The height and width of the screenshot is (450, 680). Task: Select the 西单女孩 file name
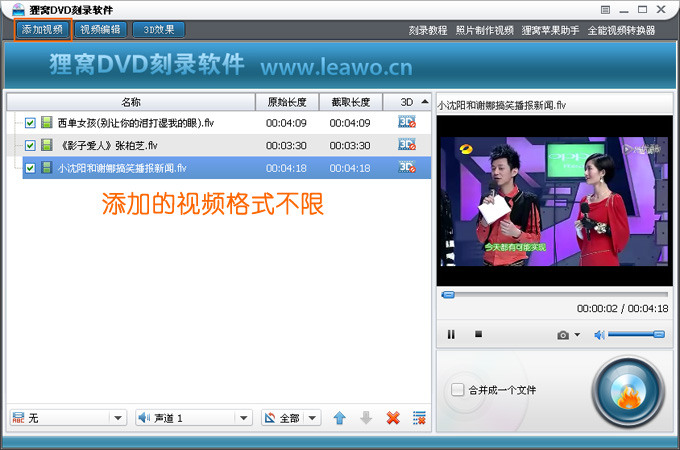point(136,123)
